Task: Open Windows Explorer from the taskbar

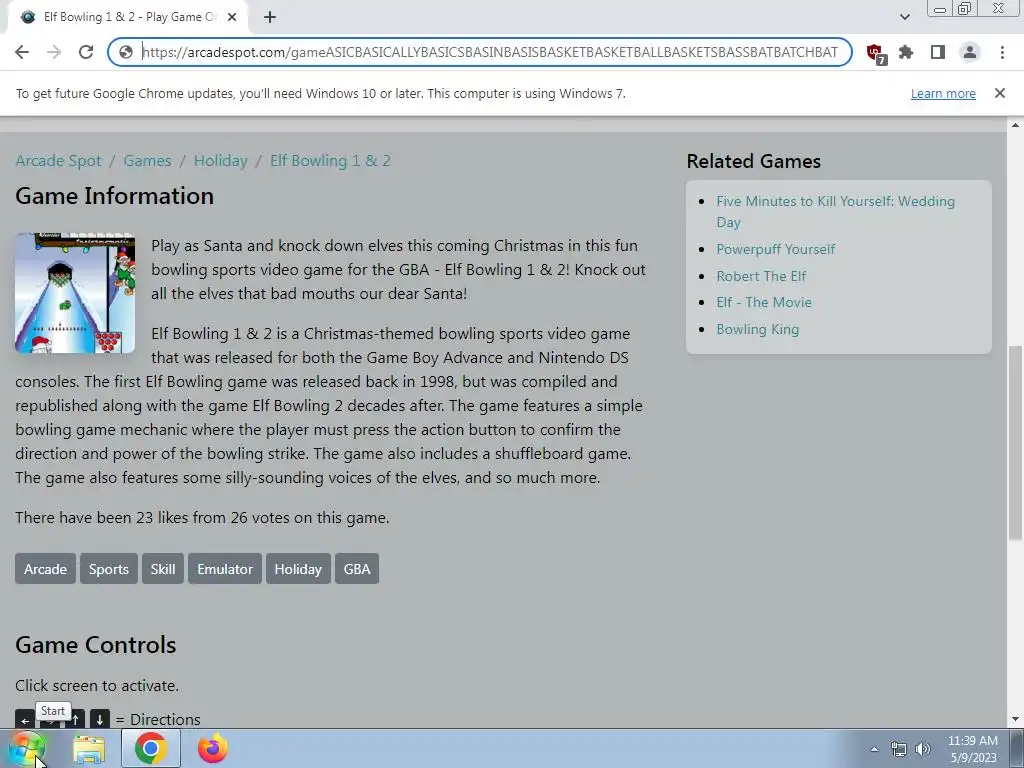Action: [89, 749]
